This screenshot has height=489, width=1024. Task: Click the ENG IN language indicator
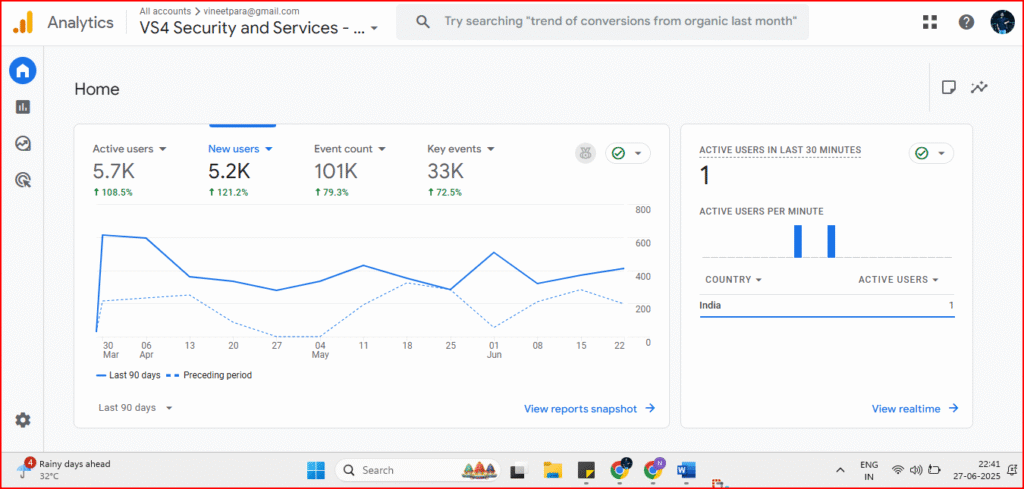[x=869, y=470]
